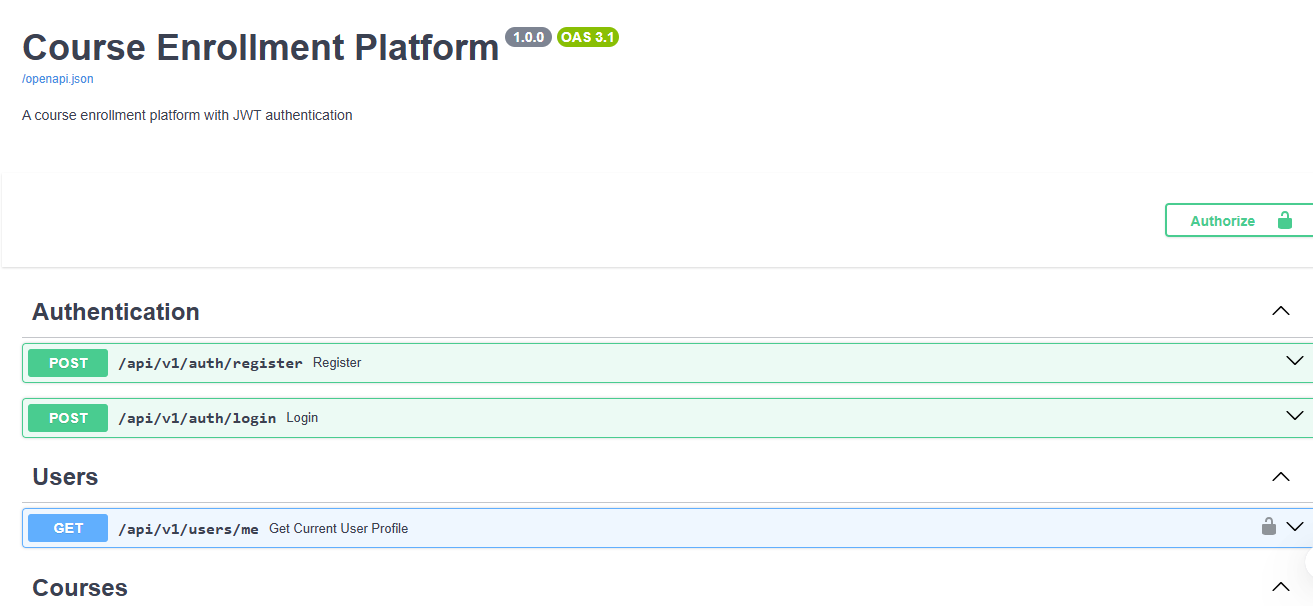Click the Login summary label
This screenshot has width=1313, height=606.
tap(302, 417)
